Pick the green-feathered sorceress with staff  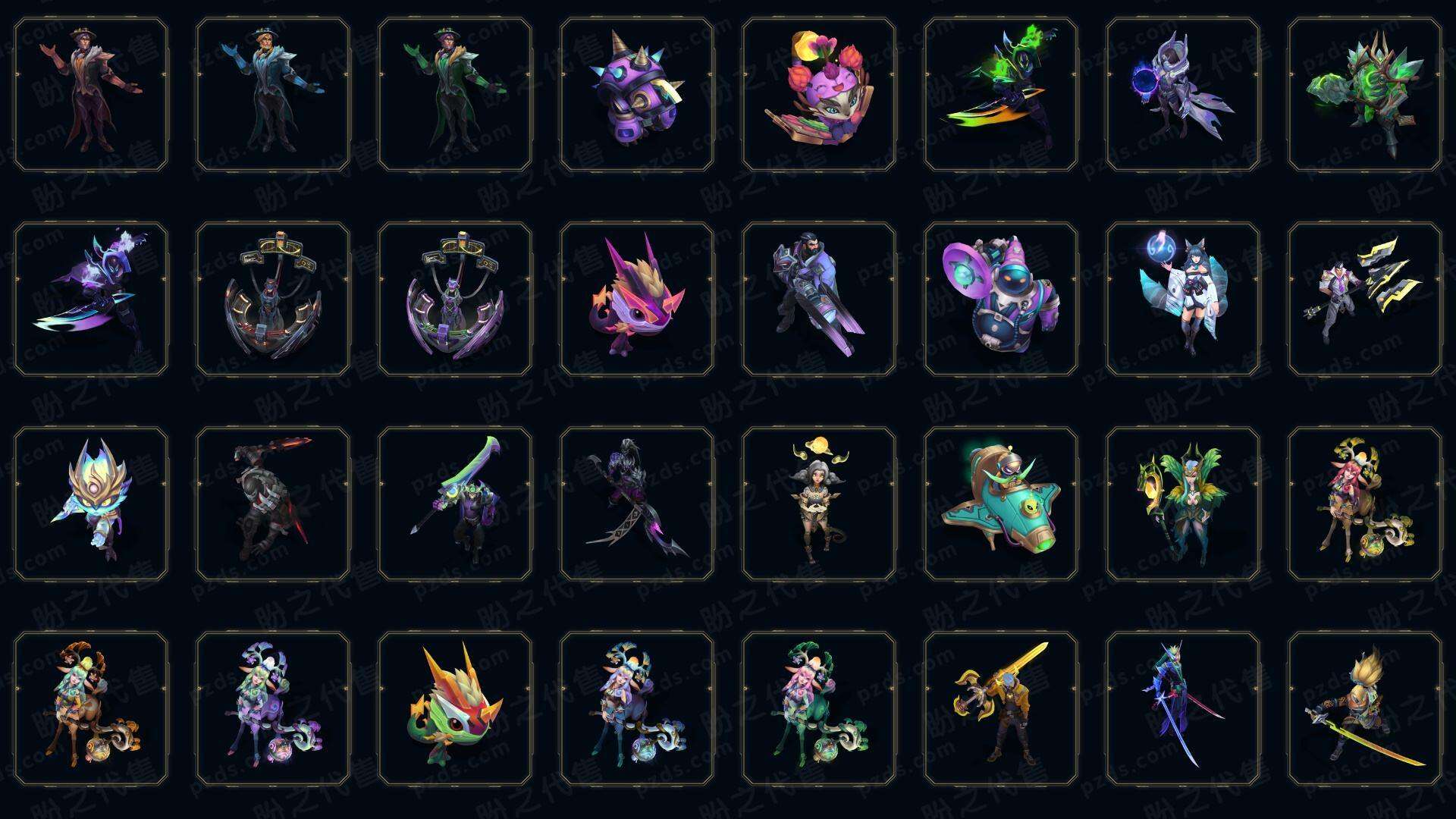point(1183,504)
